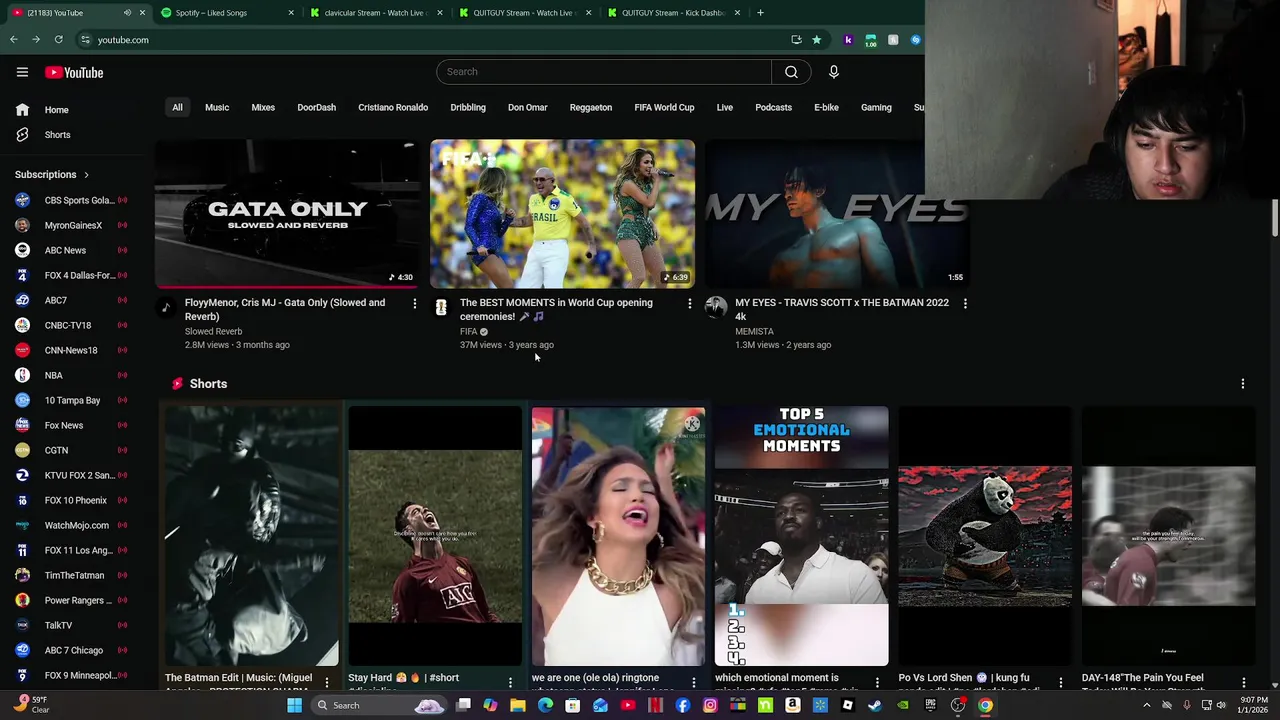The image size is (1280, 720).
Task: Open the CNBC-TV18 subscription
Action: 70,325
